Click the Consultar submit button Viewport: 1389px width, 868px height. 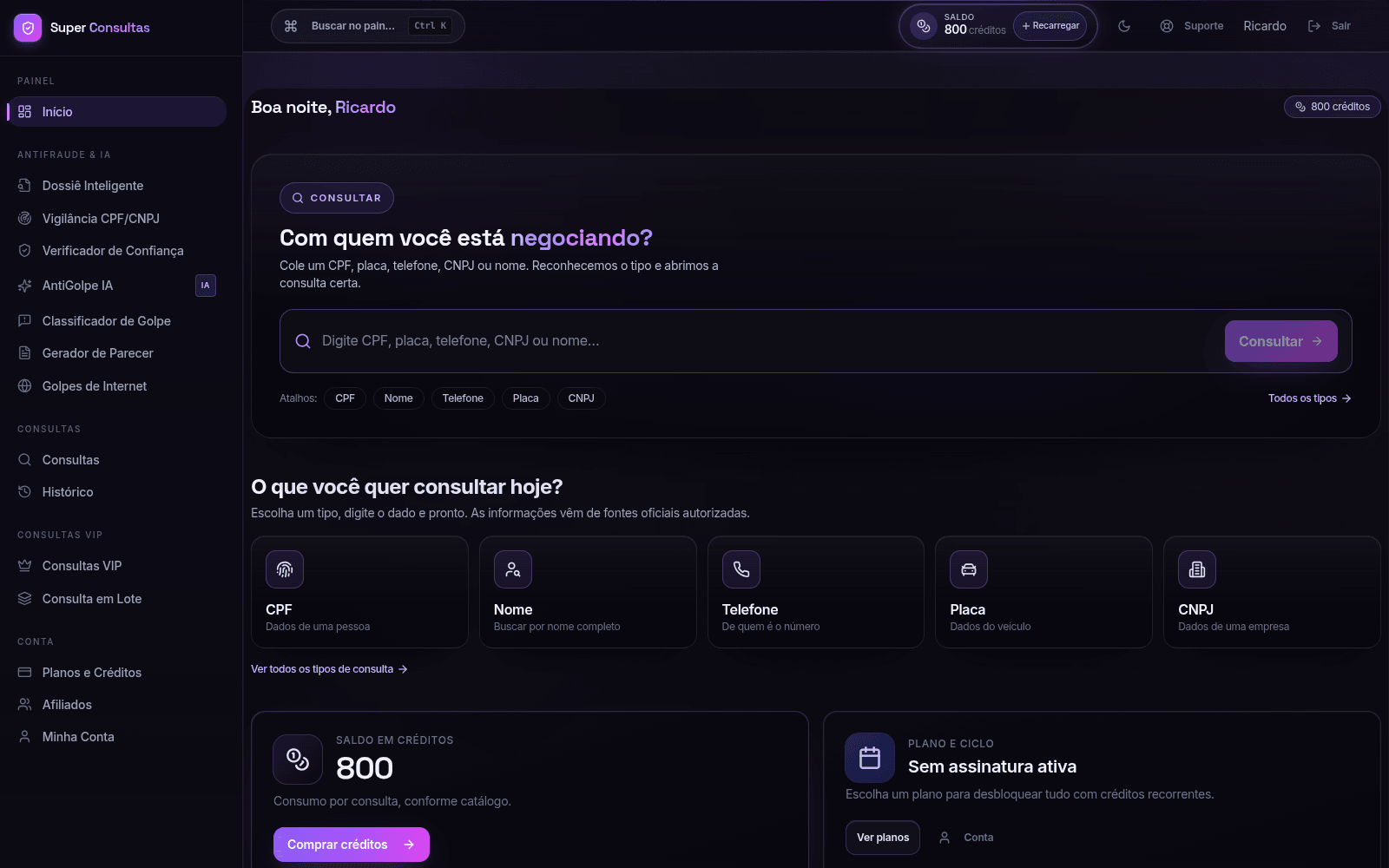1280,341
